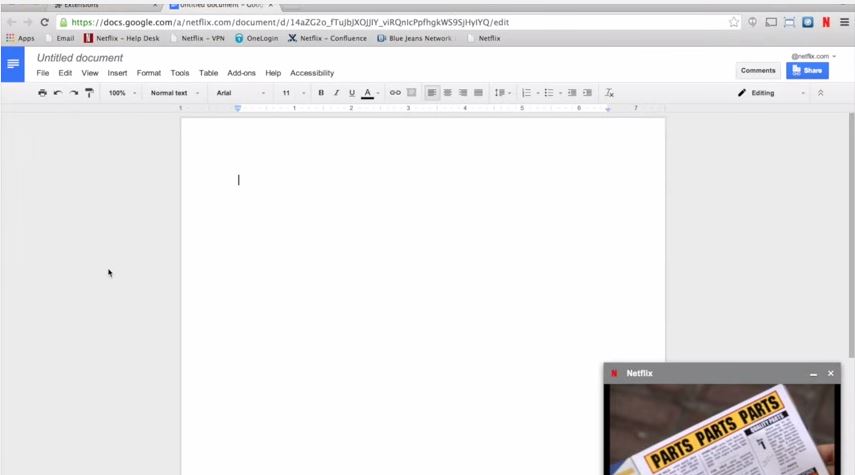Image resolution: width=855 pixels, height=475 pixels.
Task: Click the cast extension icon
Action: pyautogui.click(x=770, y=22)
